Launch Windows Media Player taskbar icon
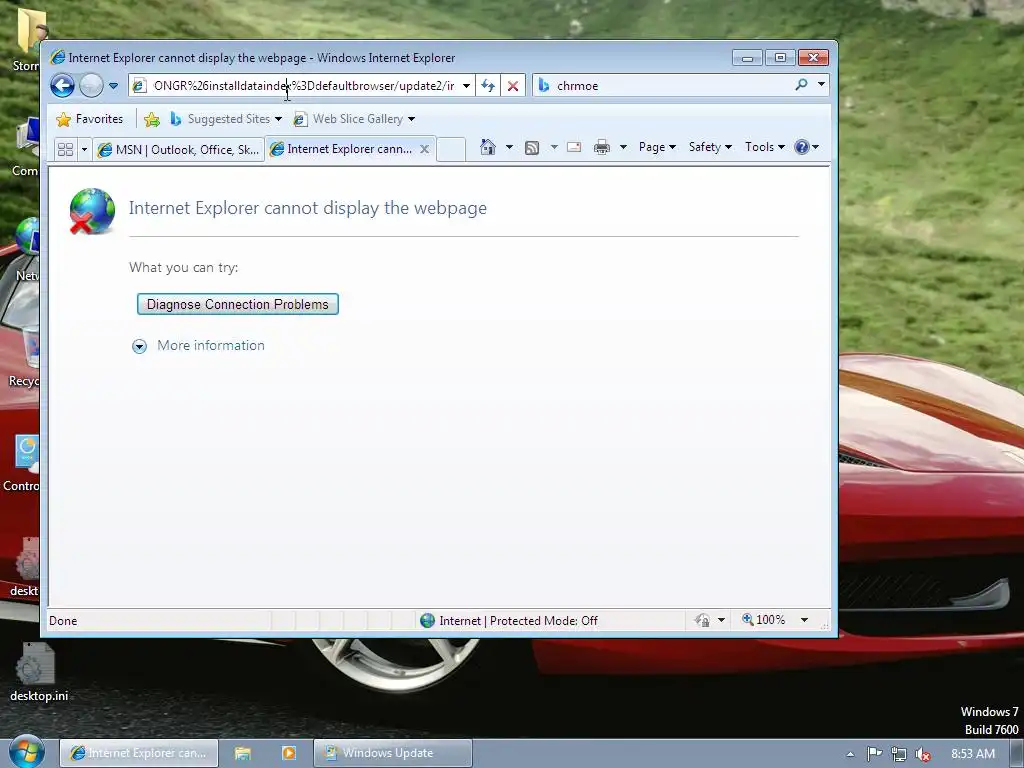Screen dimensions: 1024x768 pyautogui.click(x=289, y=754)
